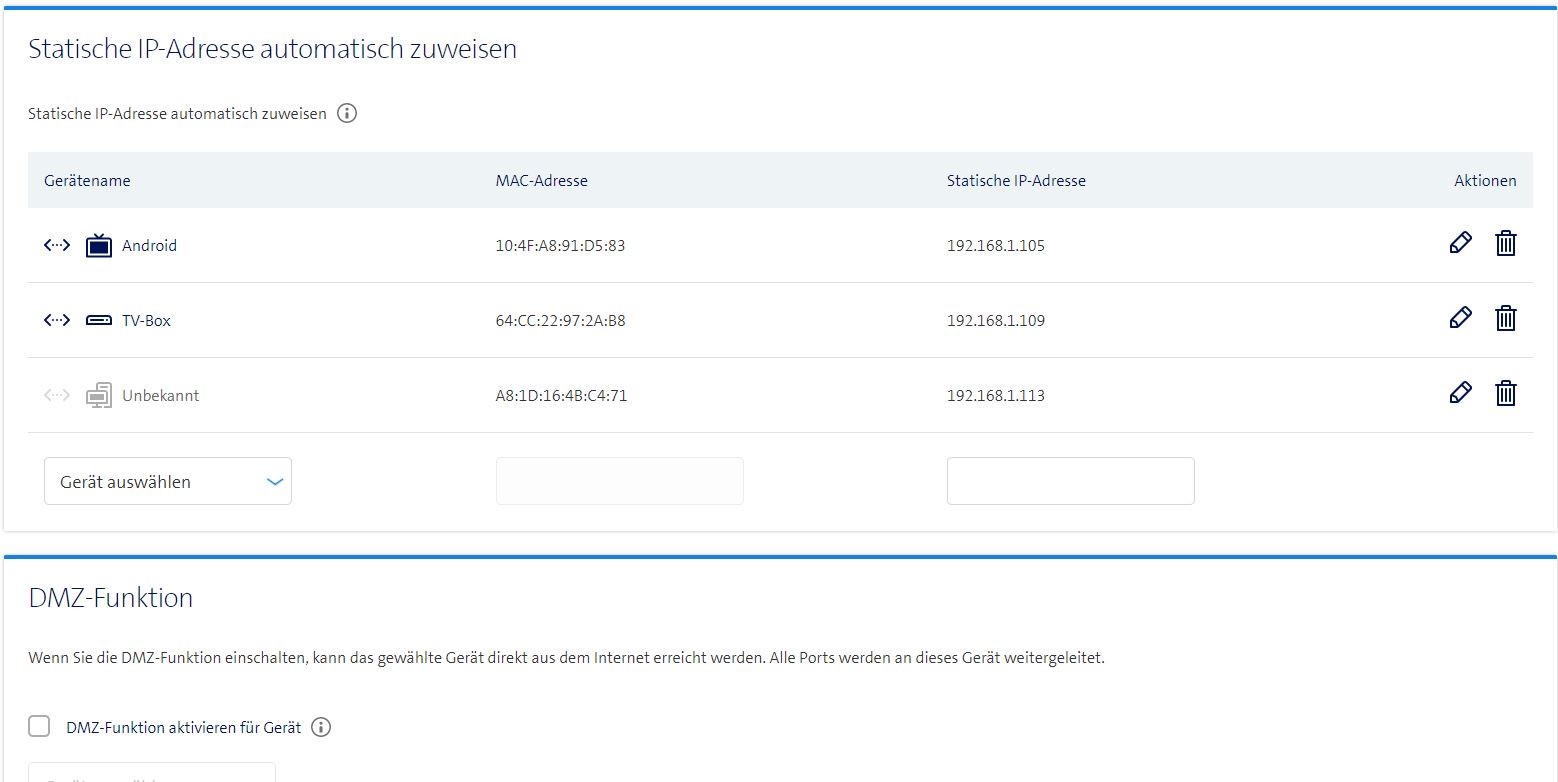This screenshot has width=1558, height=782.
Task: Click the Statische IP-Adresse column header
Action: pyautogui.click(x=1016, y=180)
